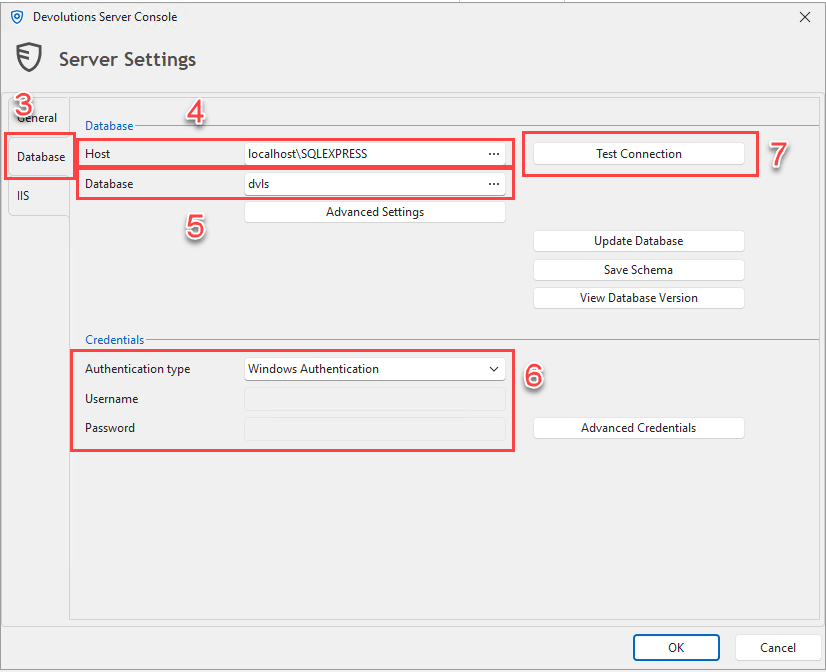Click the Authentication type label
826x672 pixels.
137,369
